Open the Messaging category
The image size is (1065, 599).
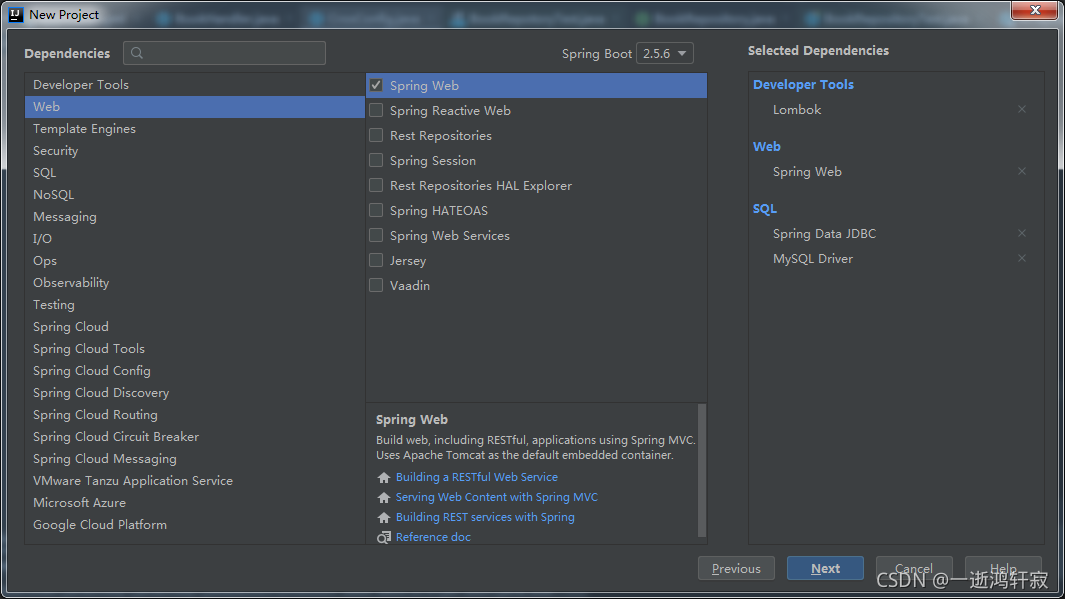195,217
